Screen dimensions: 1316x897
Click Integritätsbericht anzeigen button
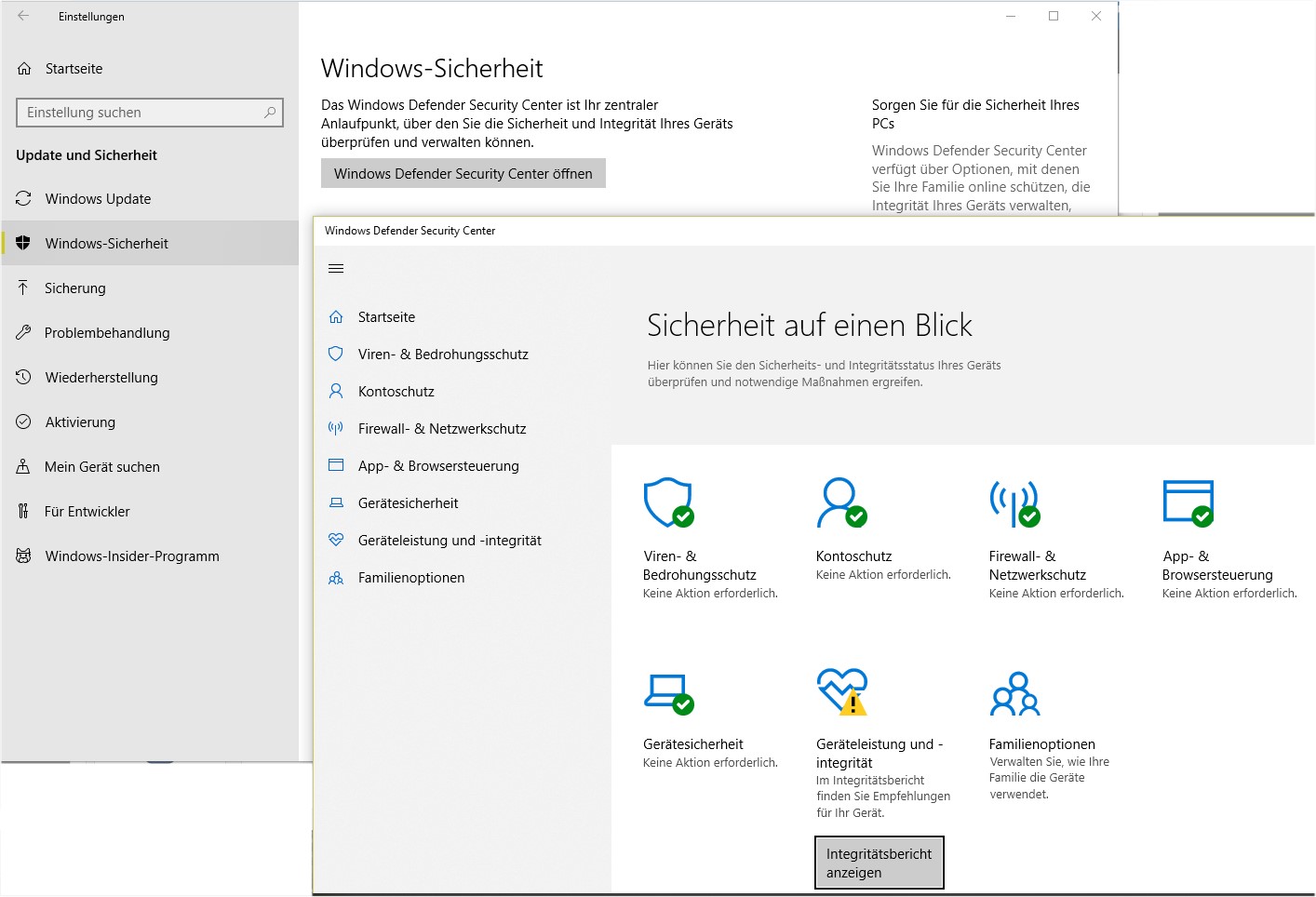pyautogui.click(x=880, y=864)
